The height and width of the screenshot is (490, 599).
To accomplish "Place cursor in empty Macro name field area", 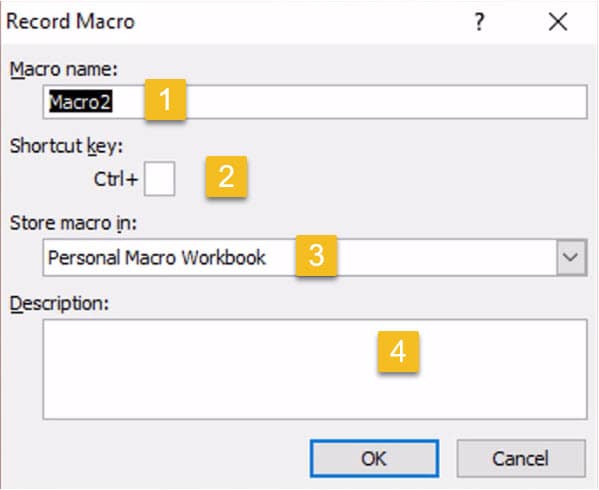I will tap(386, 102).
